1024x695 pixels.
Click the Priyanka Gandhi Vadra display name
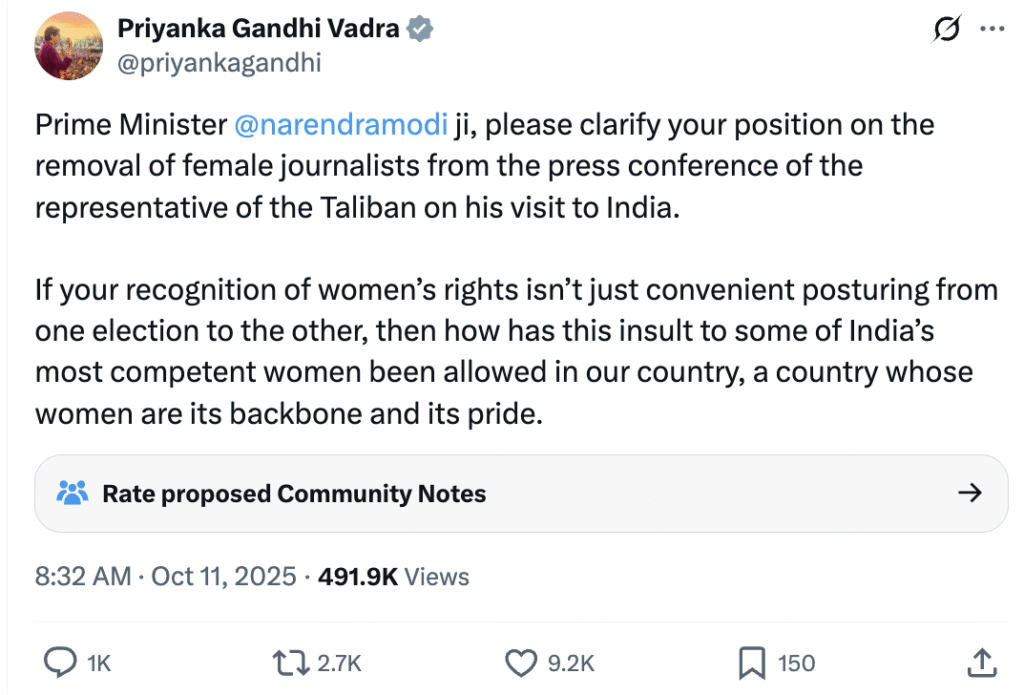coord(259,30)
